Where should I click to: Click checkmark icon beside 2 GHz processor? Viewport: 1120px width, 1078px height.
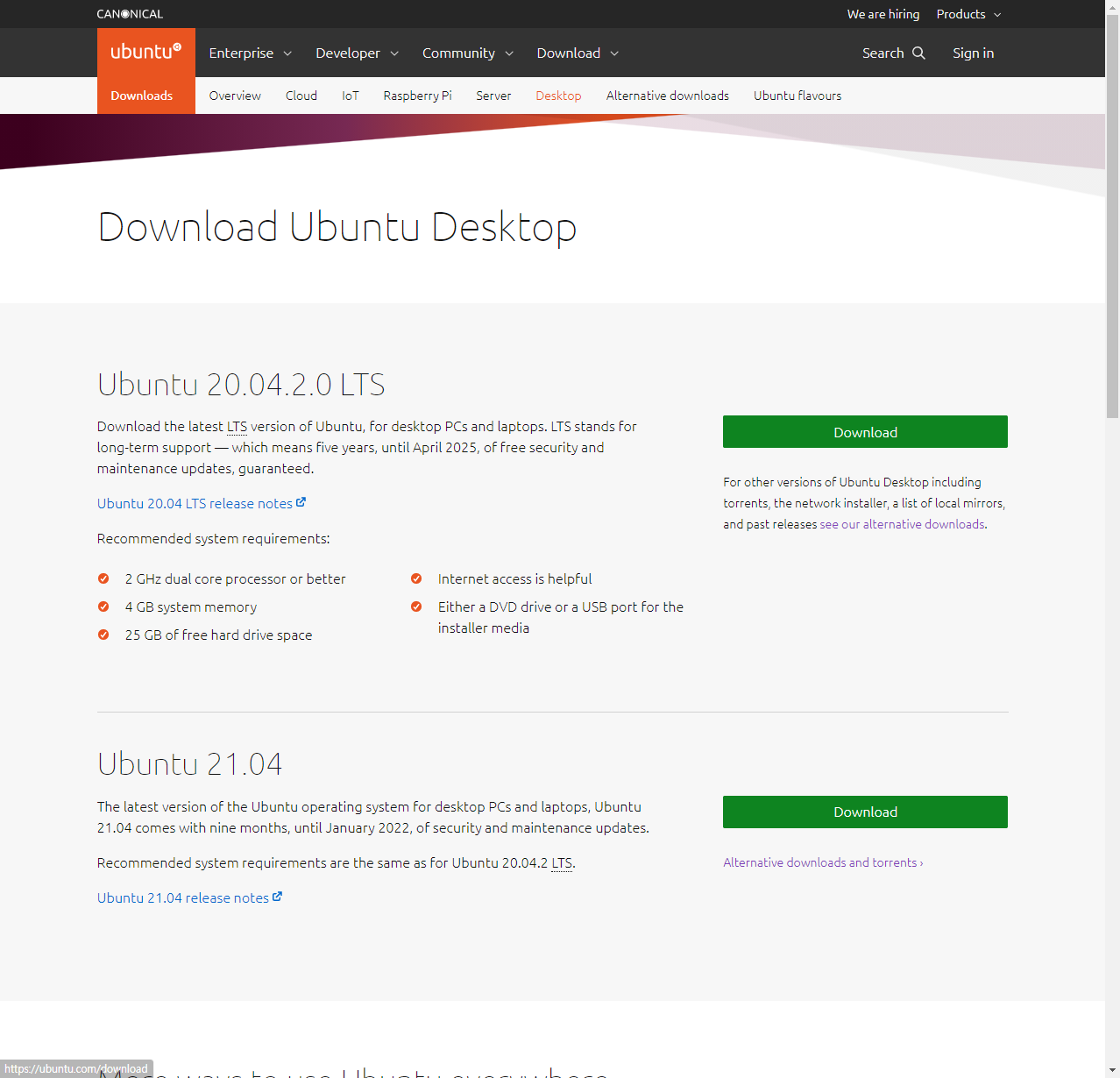[x=103, y=578]
